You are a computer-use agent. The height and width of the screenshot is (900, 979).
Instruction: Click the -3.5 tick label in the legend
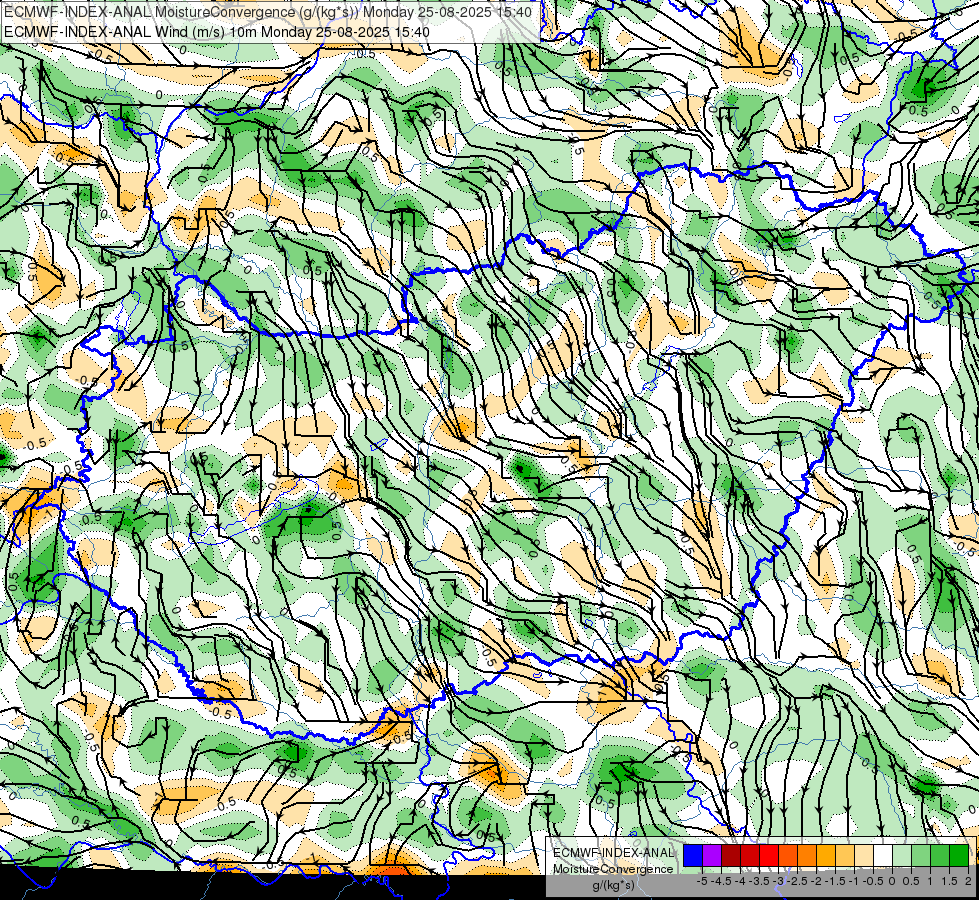pos(759,881)
